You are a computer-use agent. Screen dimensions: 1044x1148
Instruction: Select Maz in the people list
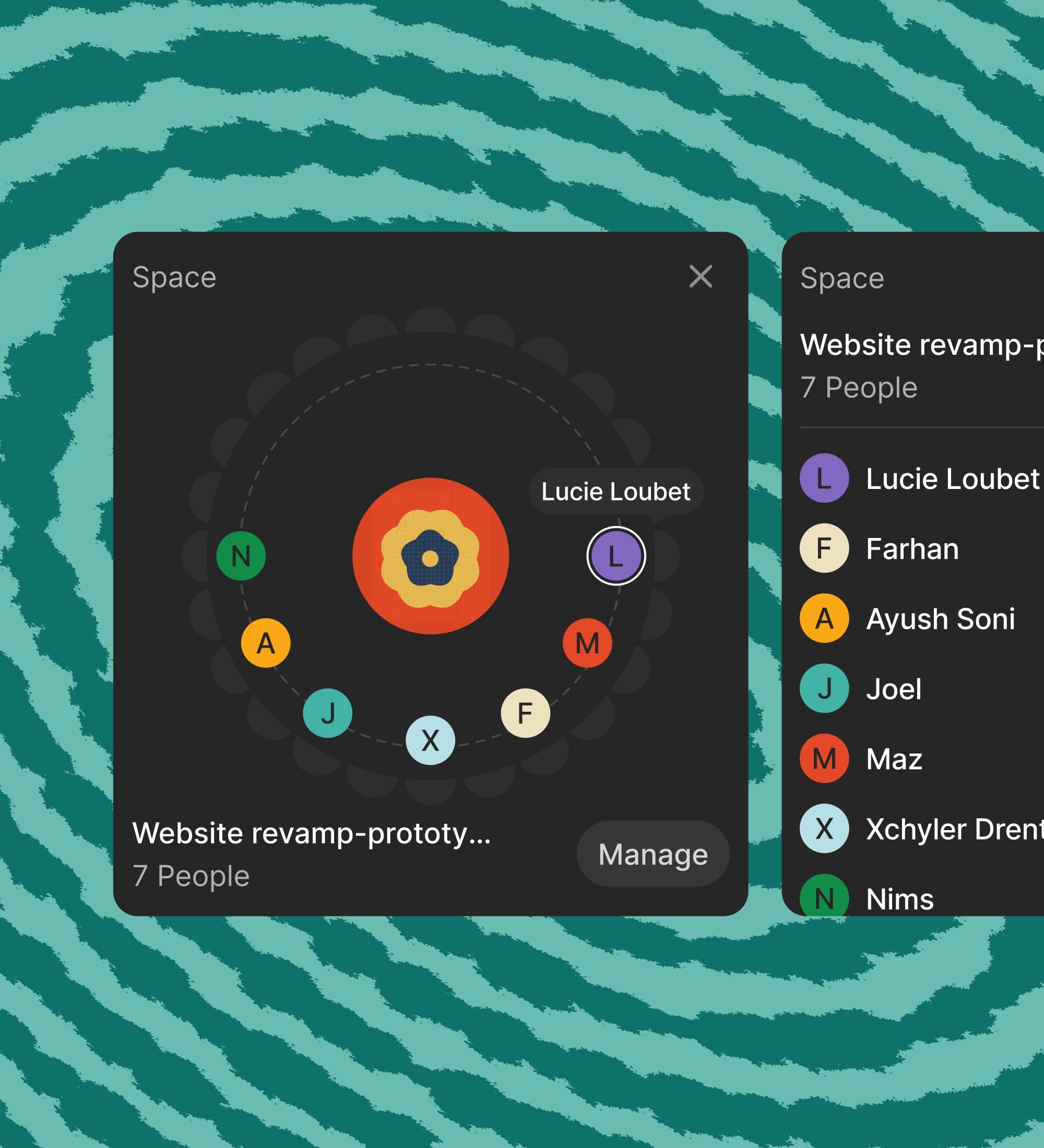click(x=921, y=759)
